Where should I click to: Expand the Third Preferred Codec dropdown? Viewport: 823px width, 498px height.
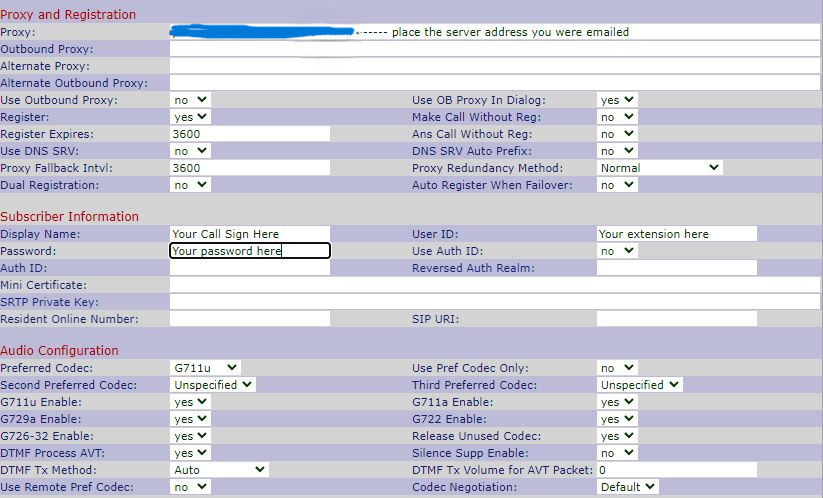(x=640, y=385)
